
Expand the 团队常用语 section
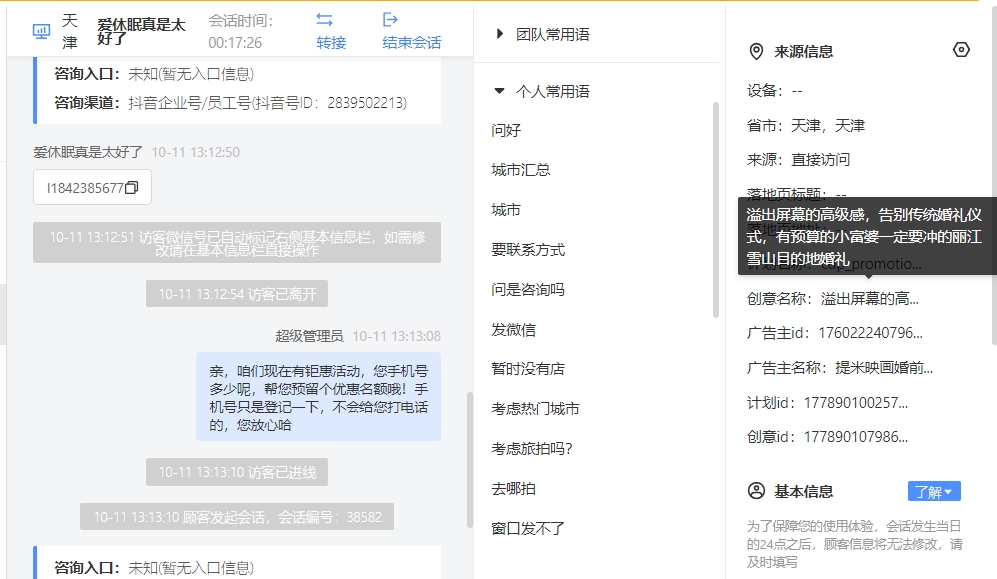tap(500, 34)
